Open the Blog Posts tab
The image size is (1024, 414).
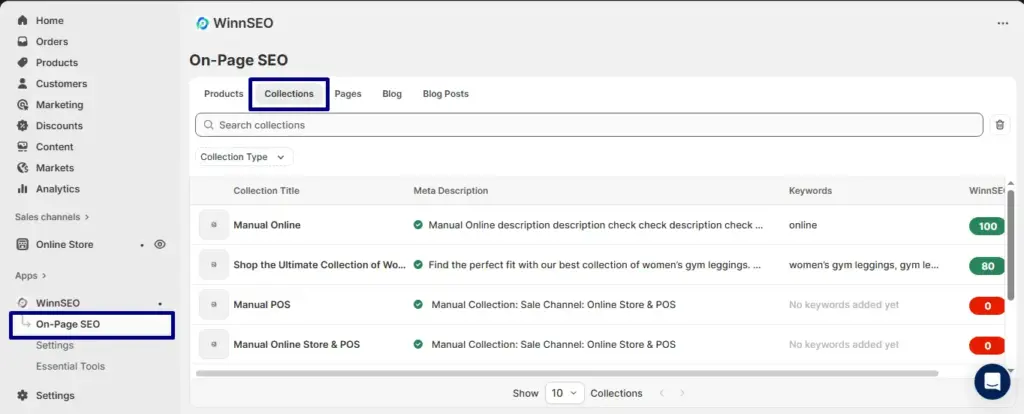(x=445, y=93)
